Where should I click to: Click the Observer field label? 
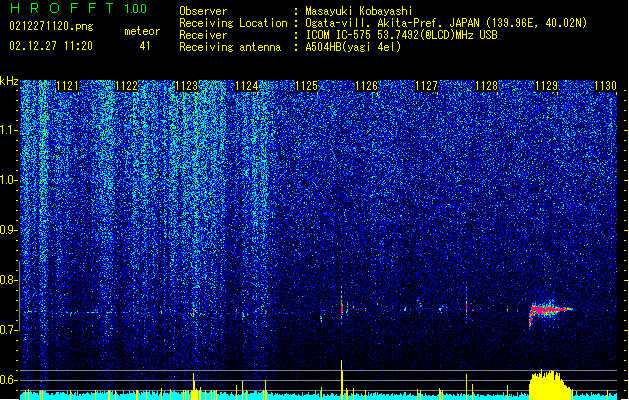203,11
